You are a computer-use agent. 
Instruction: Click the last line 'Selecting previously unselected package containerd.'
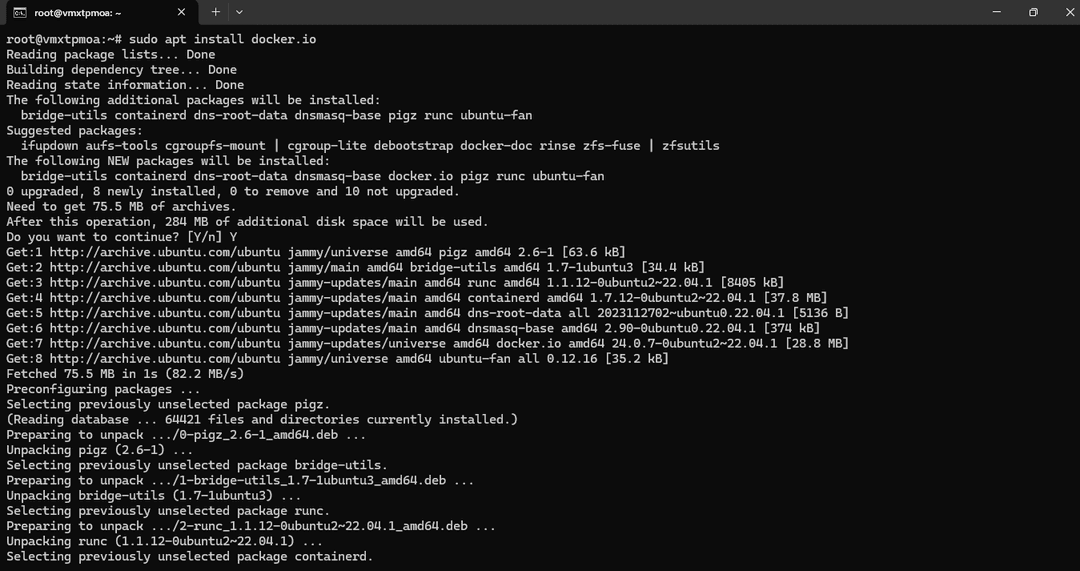[189, 556]
